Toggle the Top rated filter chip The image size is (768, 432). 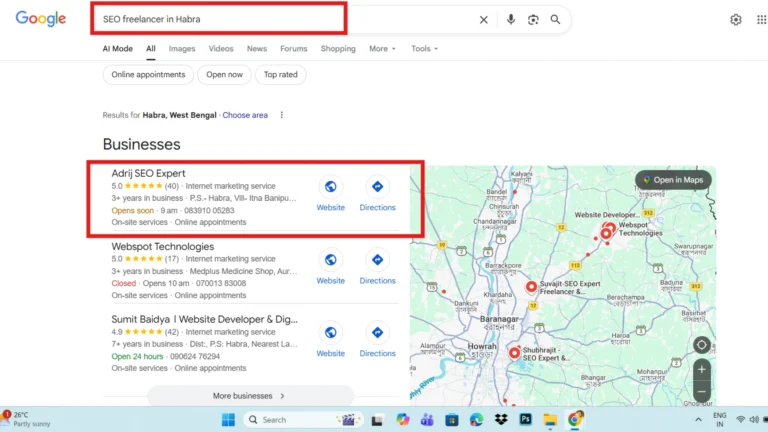pyautogui.click(x=282, y=75)
